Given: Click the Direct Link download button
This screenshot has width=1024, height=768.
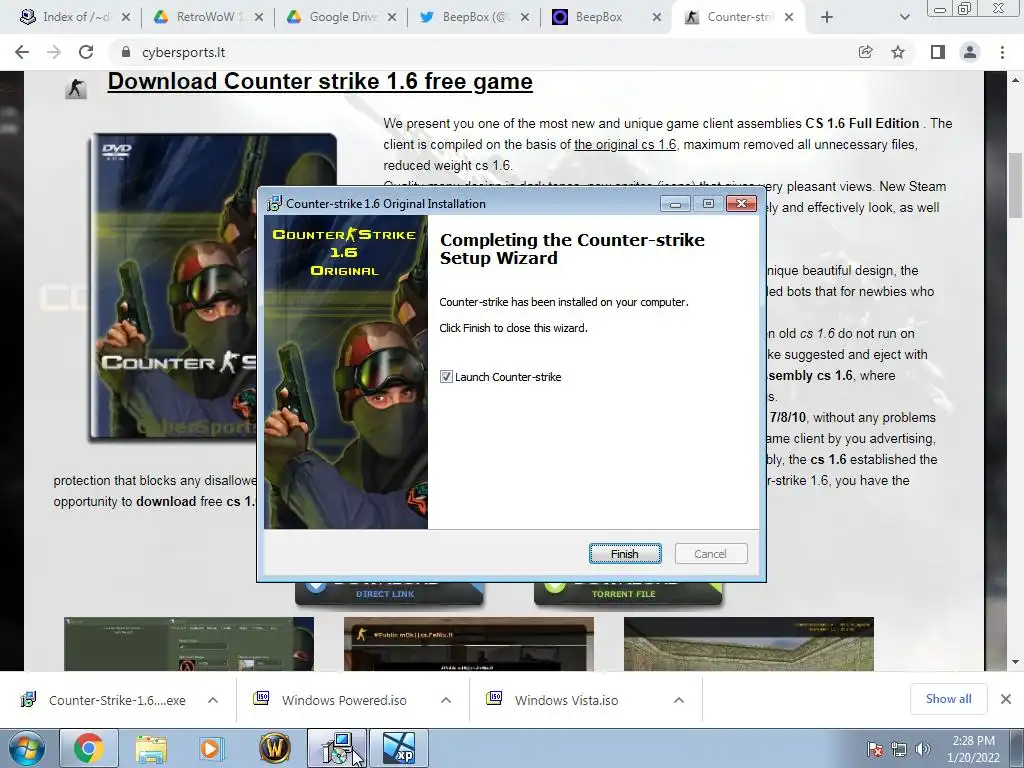Looking at the screenshot, I should click(389, 593).
